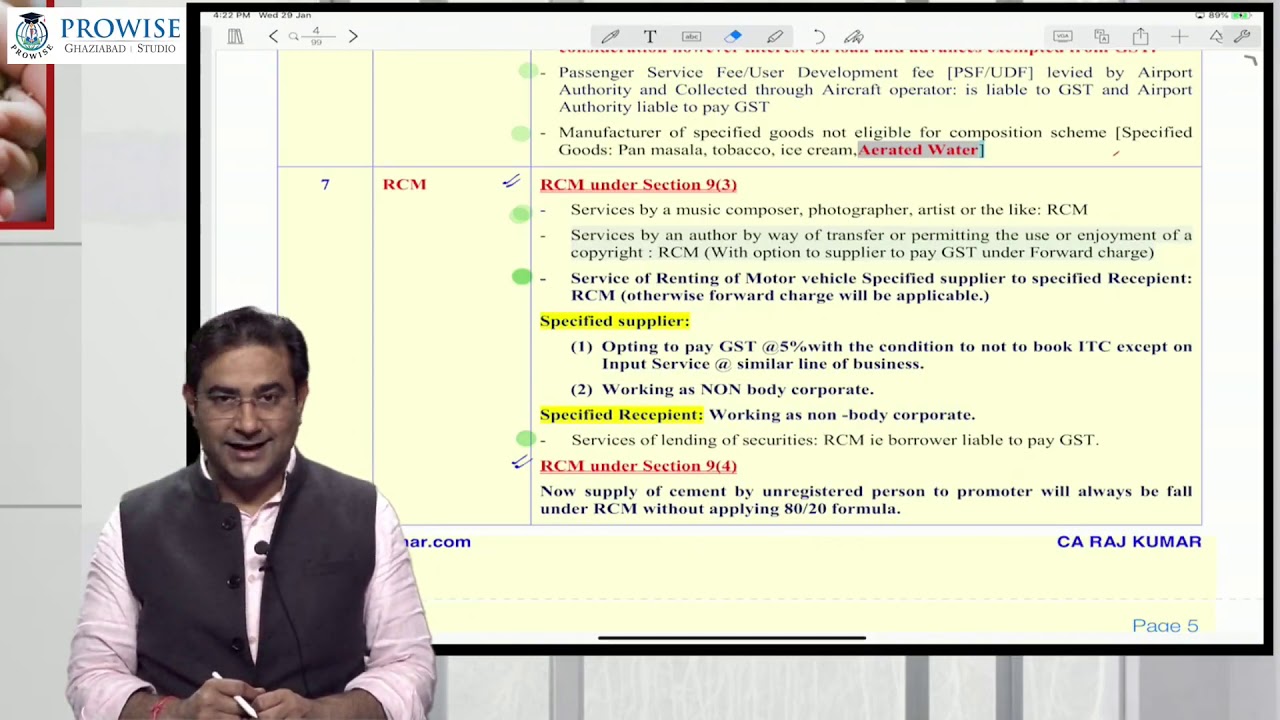Image resolution: width=1280 pixels, height=720 pixels.
Task: Click row number 7 in table
Action: point(325,184)
